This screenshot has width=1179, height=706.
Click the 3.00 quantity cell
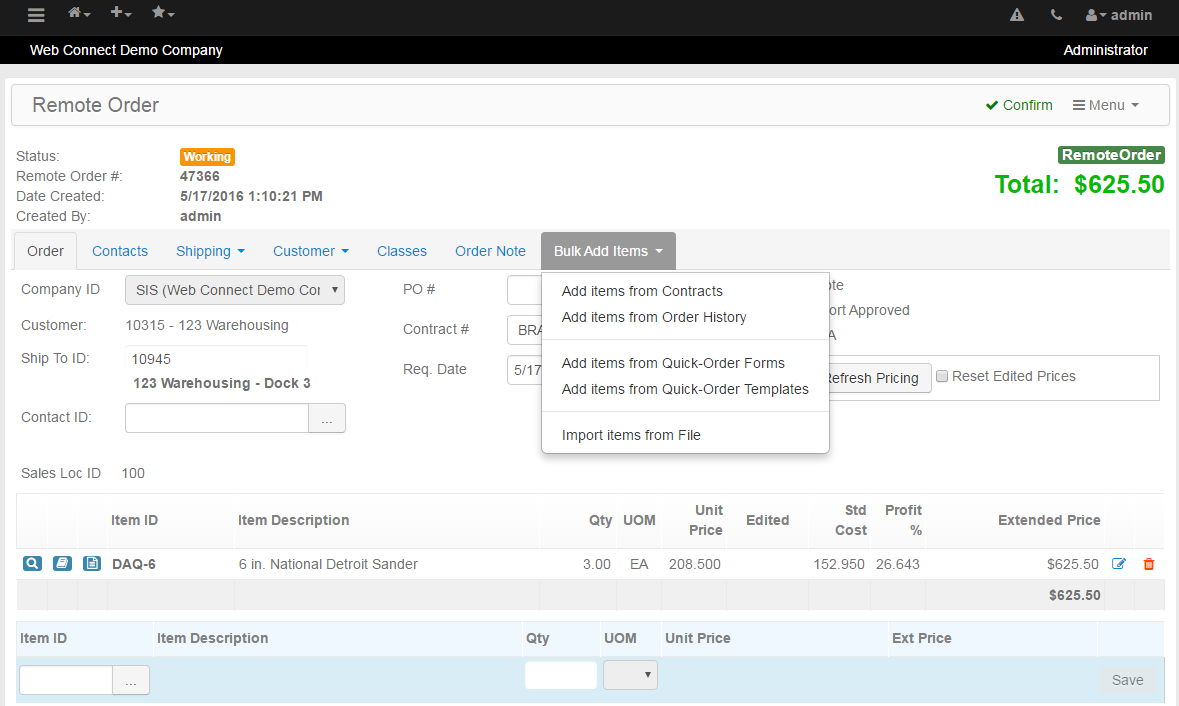pos(596,564)
